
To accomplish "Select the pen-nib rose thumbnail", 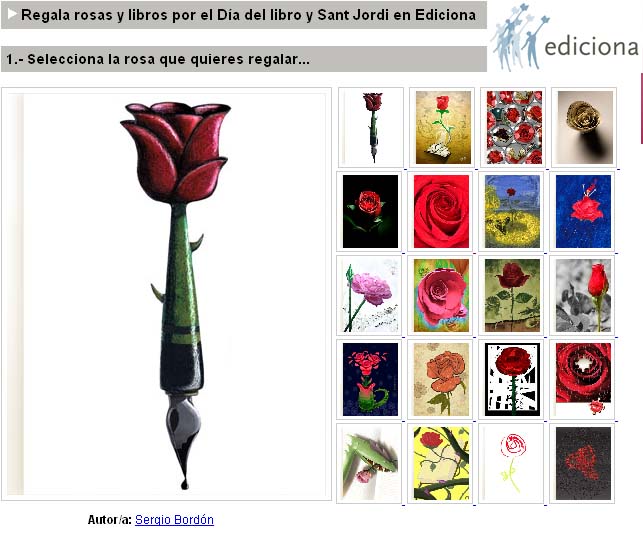I will point(371,127).
